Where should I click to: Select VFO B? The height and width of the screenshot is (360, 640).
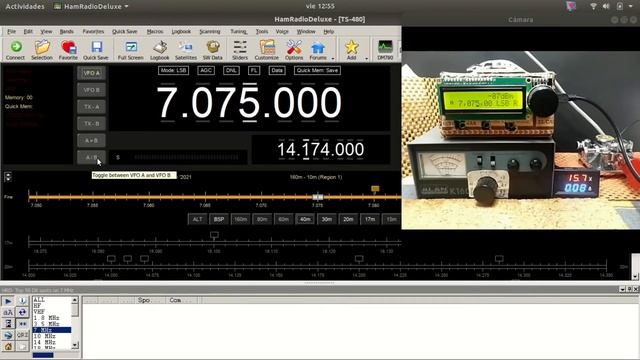91,90
